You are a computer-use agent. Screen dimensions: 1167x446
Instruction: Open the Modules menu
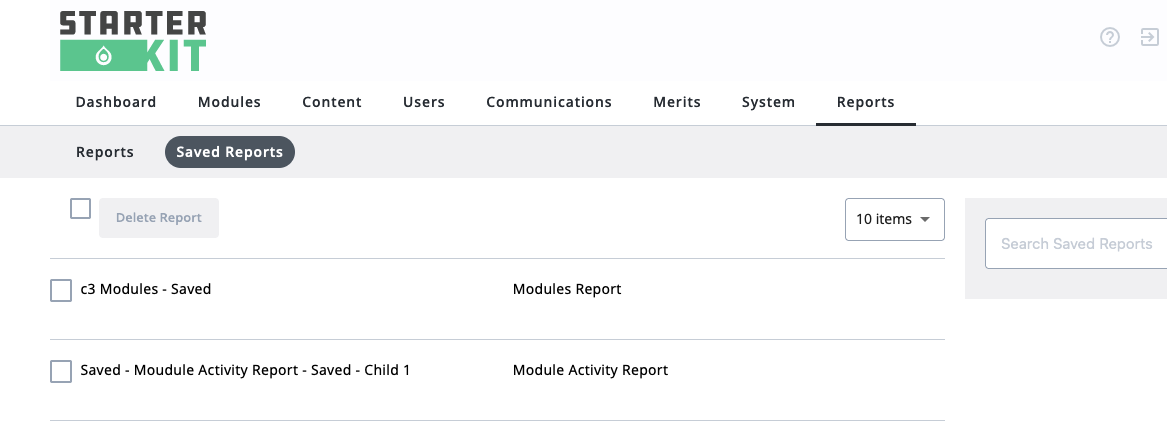[x=229, y=102]
